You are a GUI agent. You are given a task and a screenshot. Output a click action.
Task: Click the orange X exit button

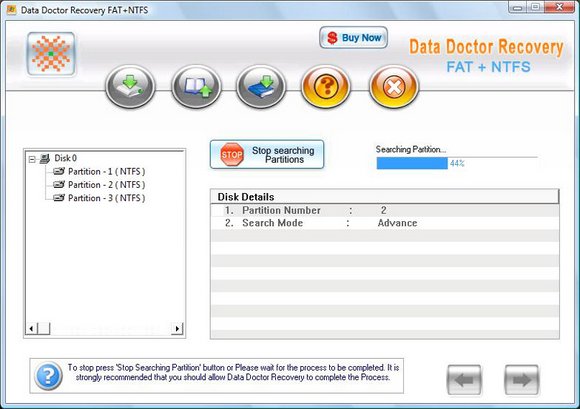click(x=394, y=87)
